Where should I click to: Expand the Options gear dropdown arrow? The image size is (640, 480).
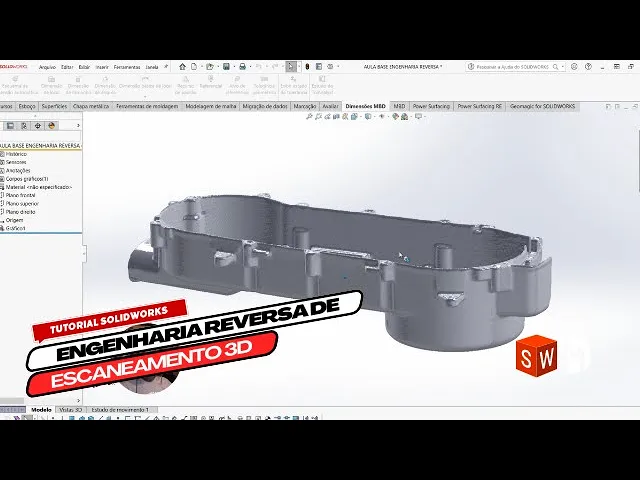pyautogui.click(x=338, y=67)
